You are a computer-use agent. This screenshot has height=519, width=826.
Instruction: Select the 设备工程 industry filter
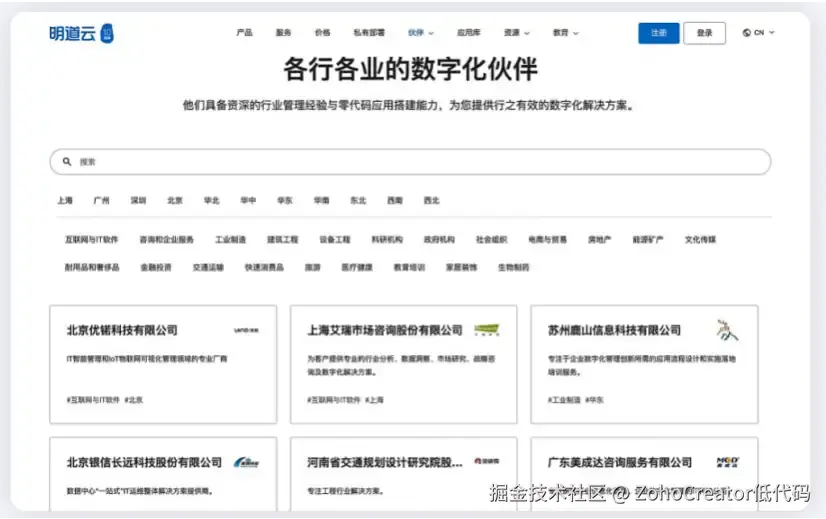(x=335, y=240)
